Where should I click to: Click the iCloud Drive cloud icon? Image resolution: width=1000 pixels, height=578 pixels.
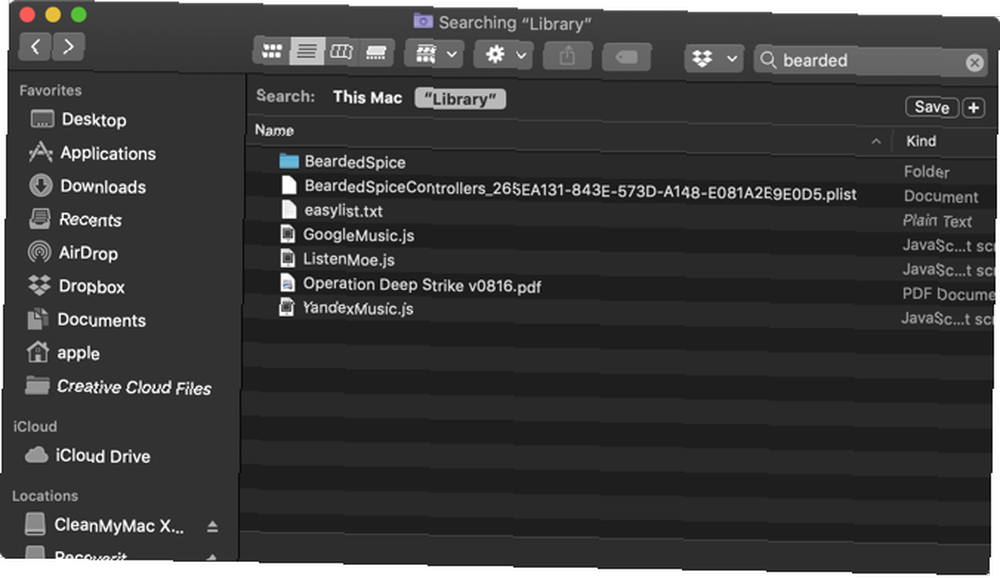tap(36, 455)
